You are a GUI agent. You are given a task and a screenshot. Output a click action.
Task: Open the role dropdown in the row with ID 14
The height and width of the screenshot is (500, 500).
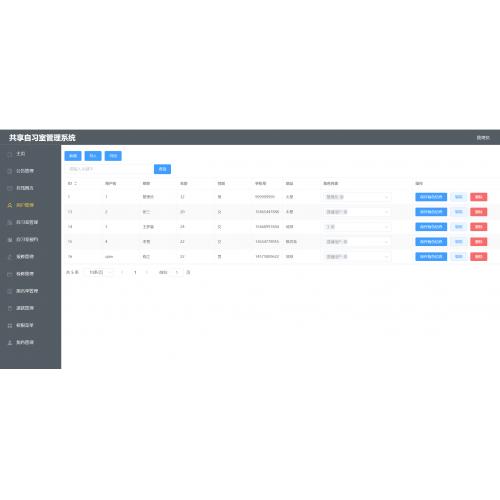click(356, 227)
